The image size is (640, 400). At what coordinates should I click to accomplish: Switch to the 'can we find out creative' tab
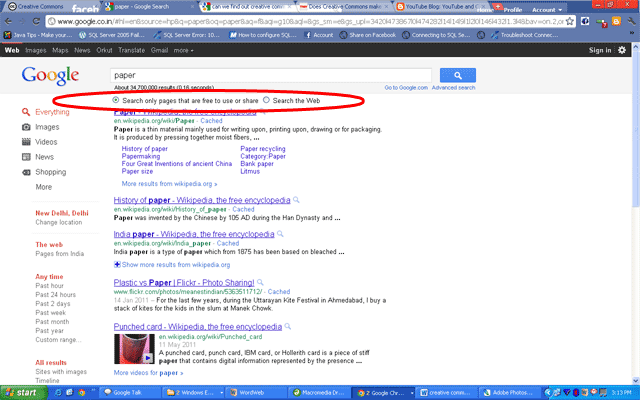point(247,7)
